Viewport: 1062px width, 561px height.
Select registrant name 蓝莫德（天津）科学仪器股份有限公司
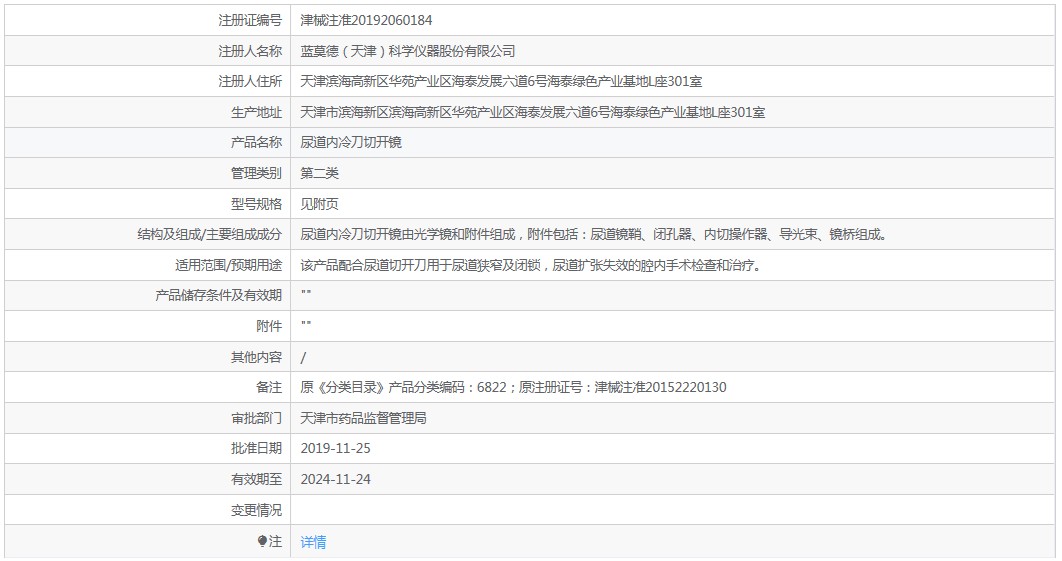pyautogui.click(x=408, y=51)
